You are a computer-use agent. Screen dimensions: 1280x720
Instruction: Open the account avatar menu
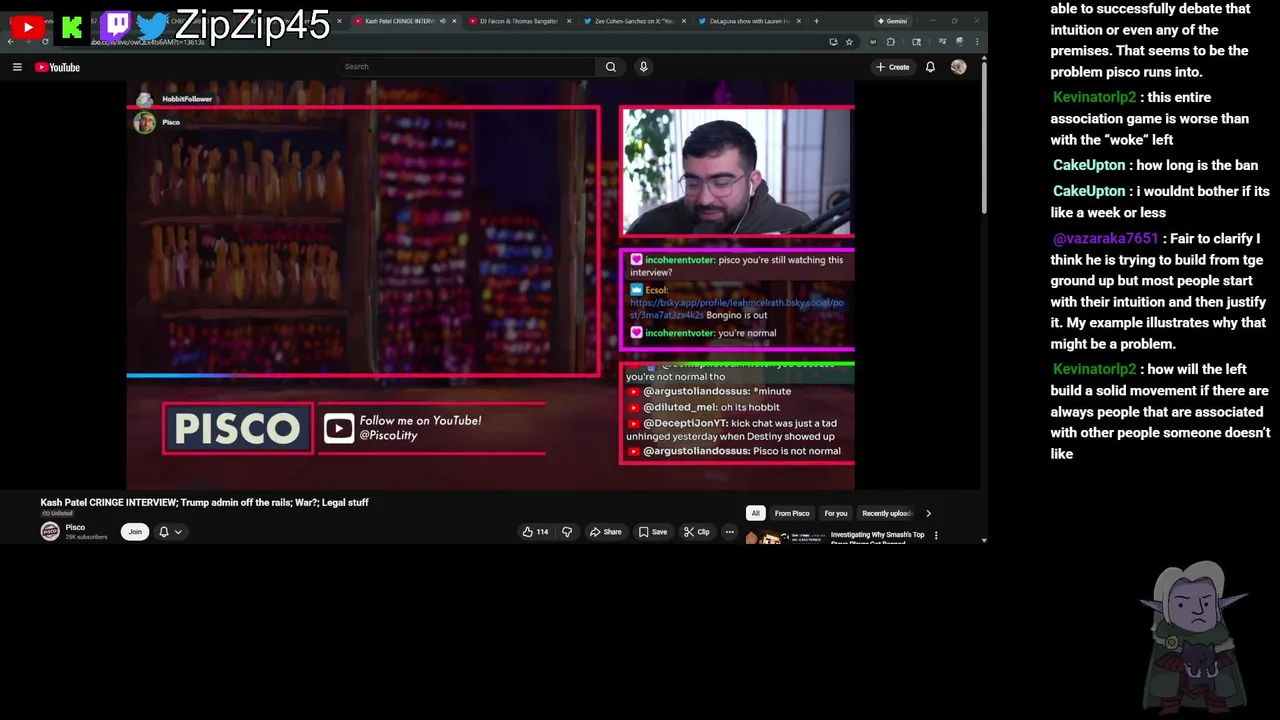(959, 67)
